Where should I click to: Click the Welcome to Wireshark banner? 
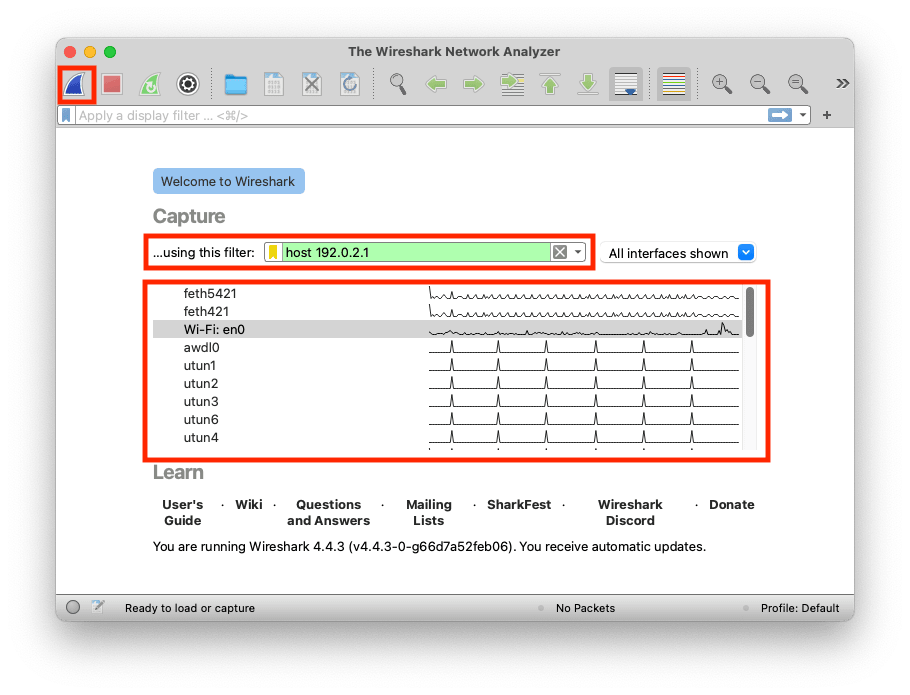(x=229, y=181)
